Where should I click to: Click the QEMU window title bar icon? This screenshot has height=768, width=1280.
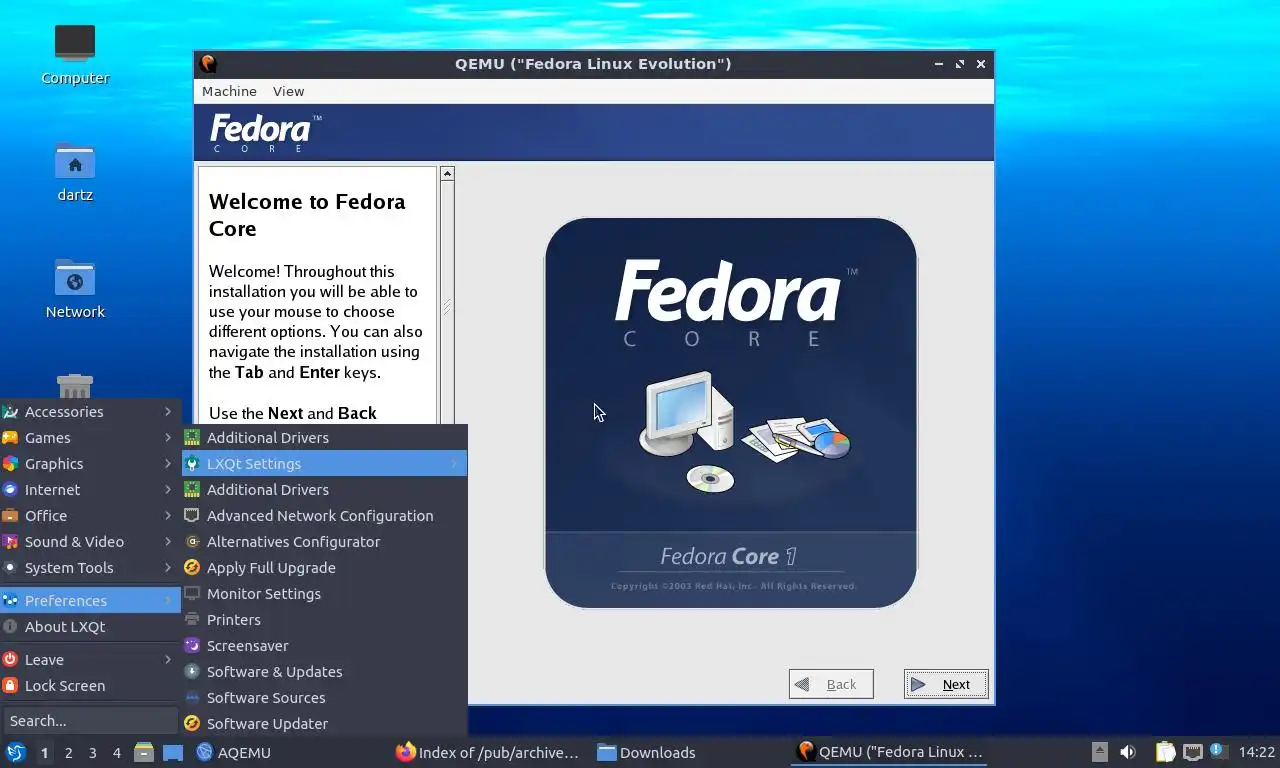[208, 64]
